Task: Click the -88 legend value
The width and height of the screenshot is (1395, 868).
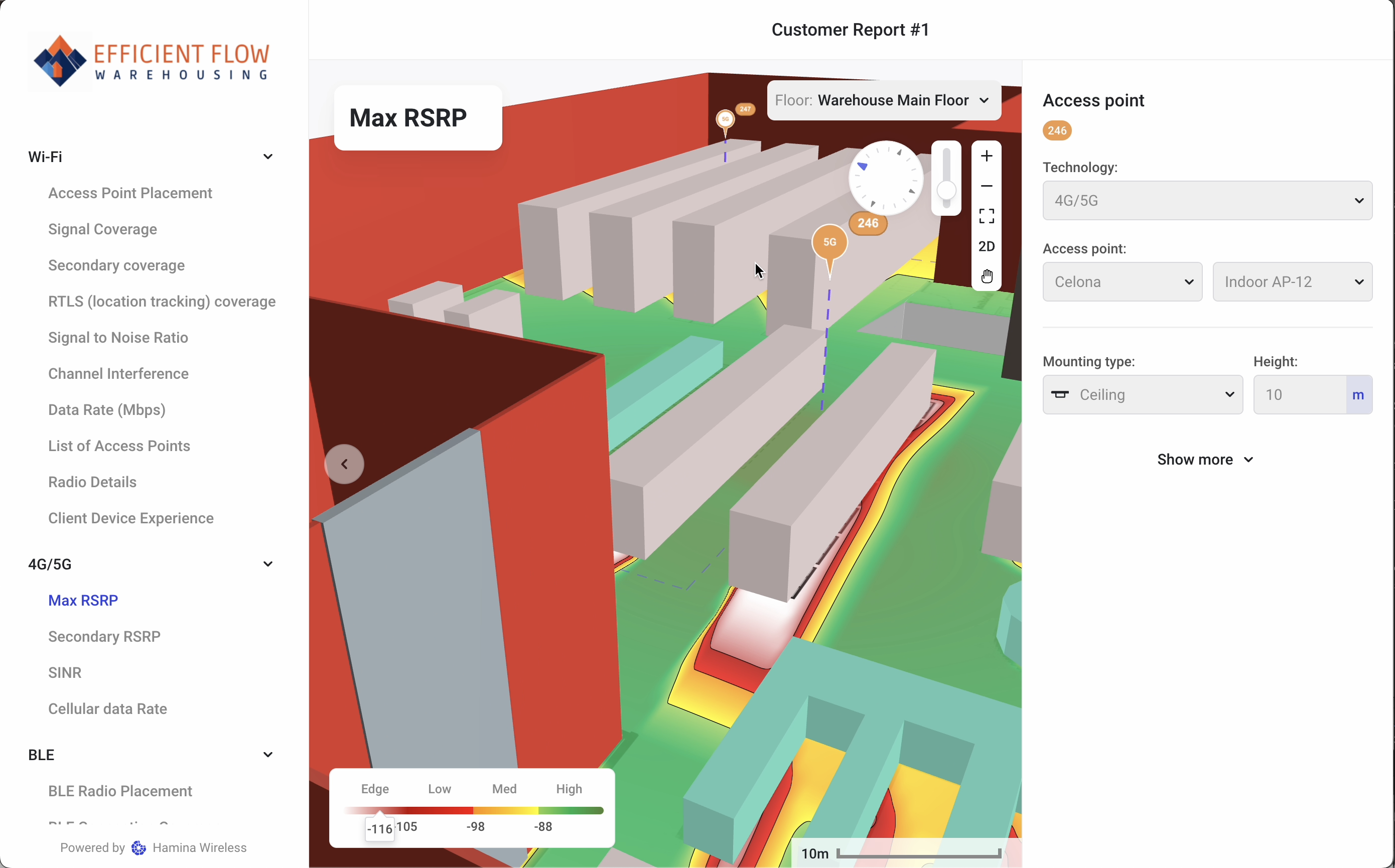Action: click(x=542, y=827)
